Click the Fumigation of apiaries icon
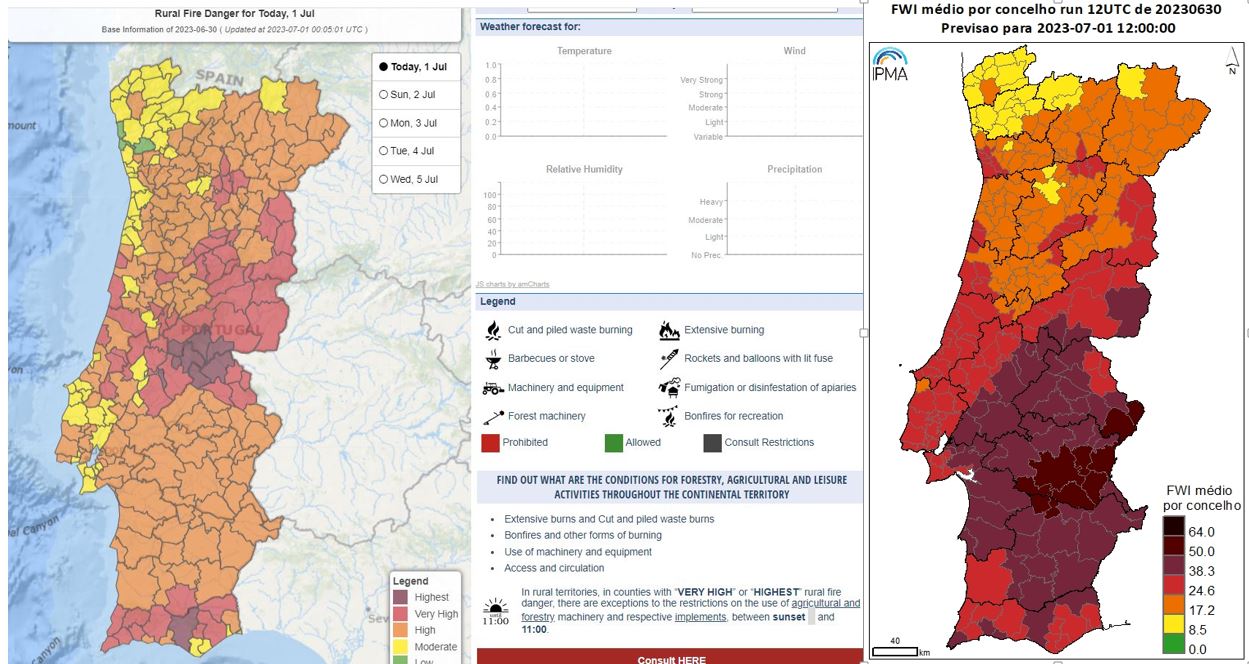1249x664 pixels. click(x=669, y=387)
